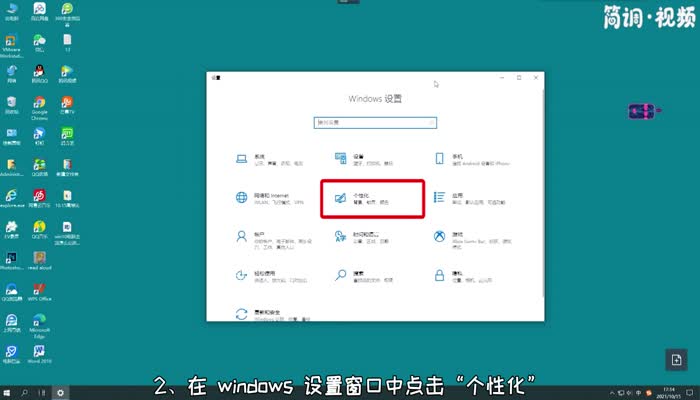Select the 360 browser desktop icon
This screenshot has height=400, width=700.
pyautogui.click(x=67, y=13)
